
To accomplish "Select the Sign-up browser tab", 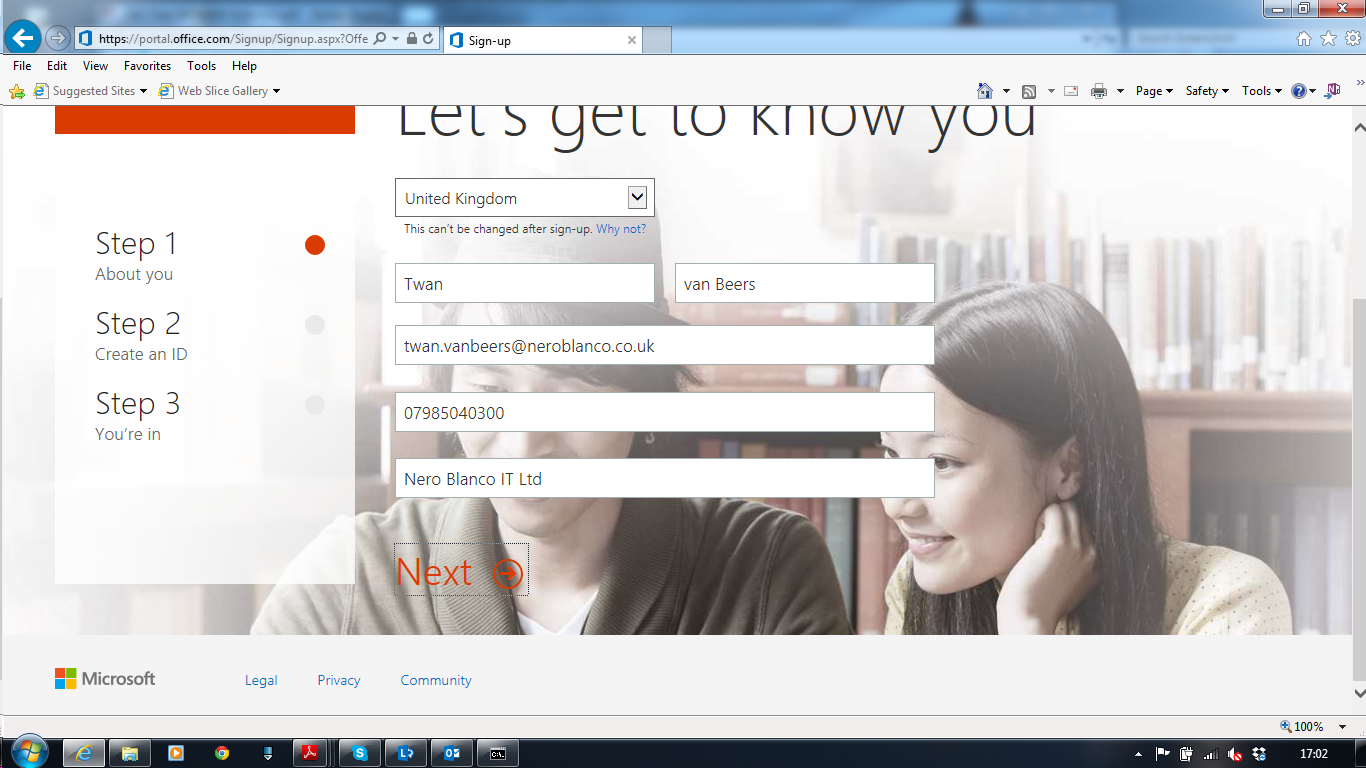I will tap(542, 40).
